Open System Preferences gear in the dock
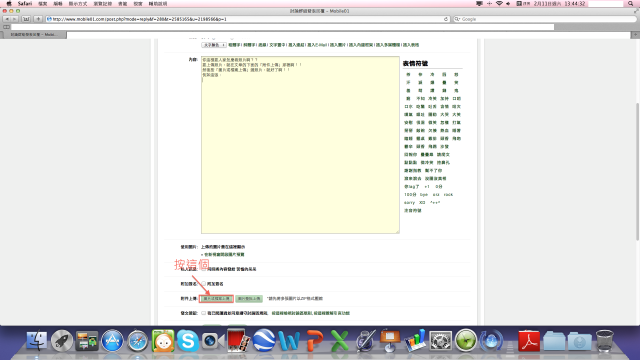This screenshot has height=360, width=640. point(440,340)
